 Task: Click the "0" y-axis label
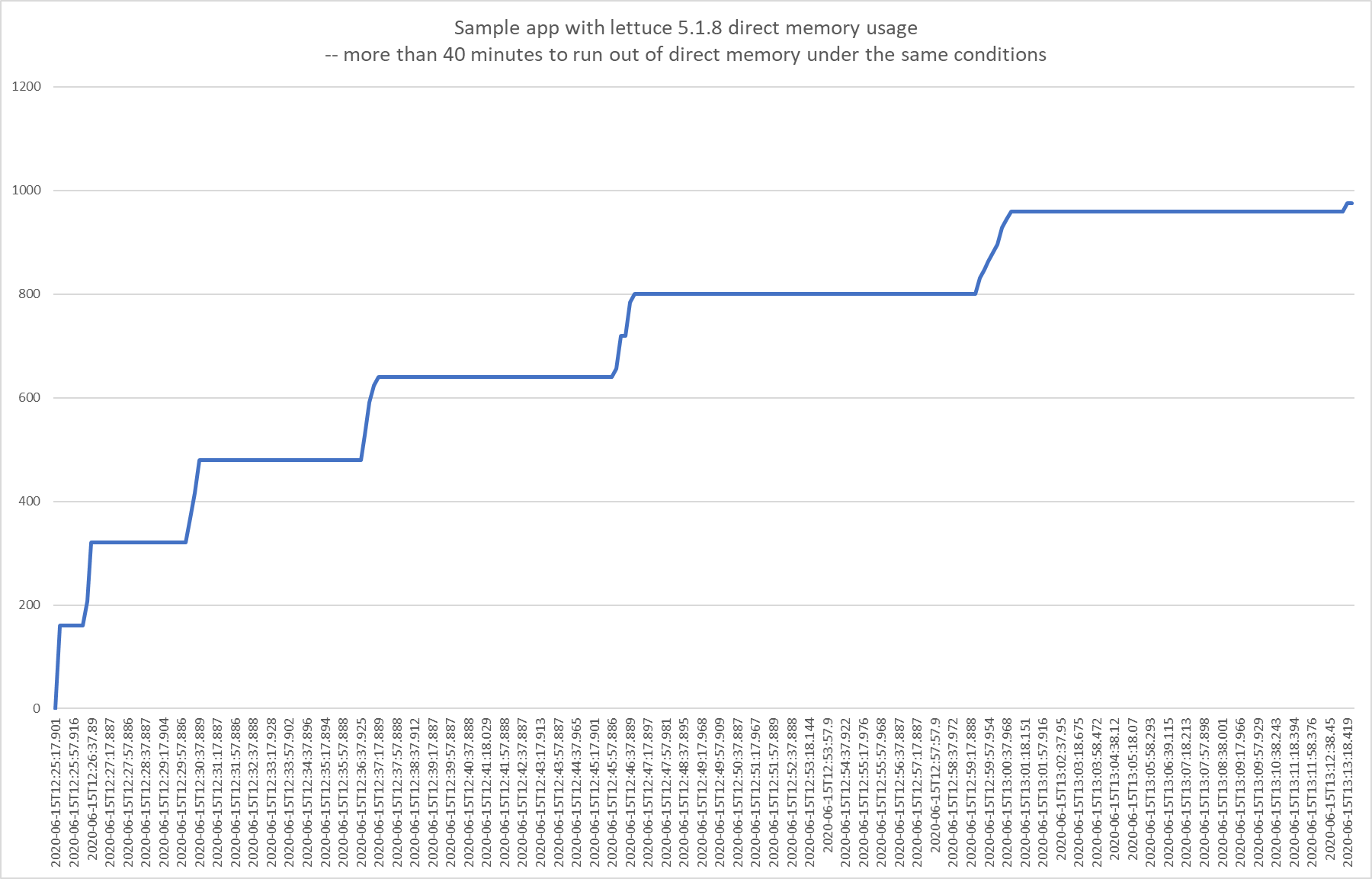[x=37, y=709]
